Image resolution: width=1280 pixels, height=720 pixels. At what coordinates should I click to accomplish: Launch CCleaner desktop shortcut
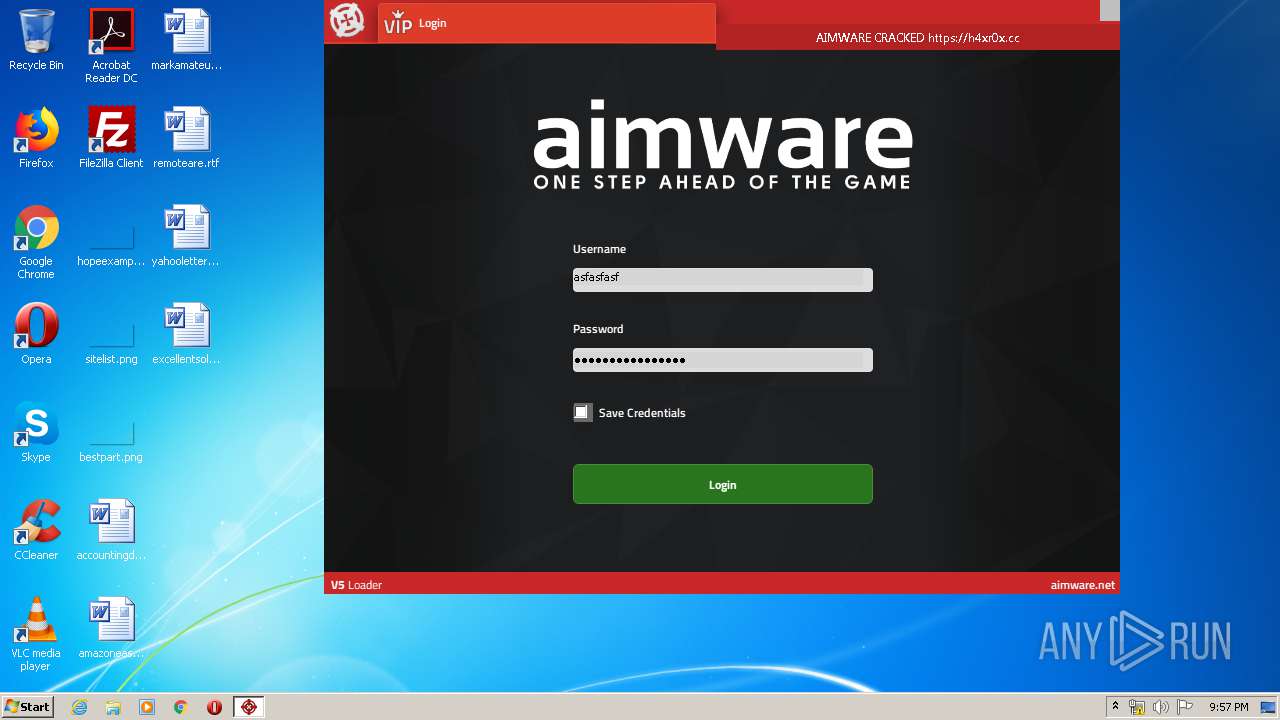(36, 530)
